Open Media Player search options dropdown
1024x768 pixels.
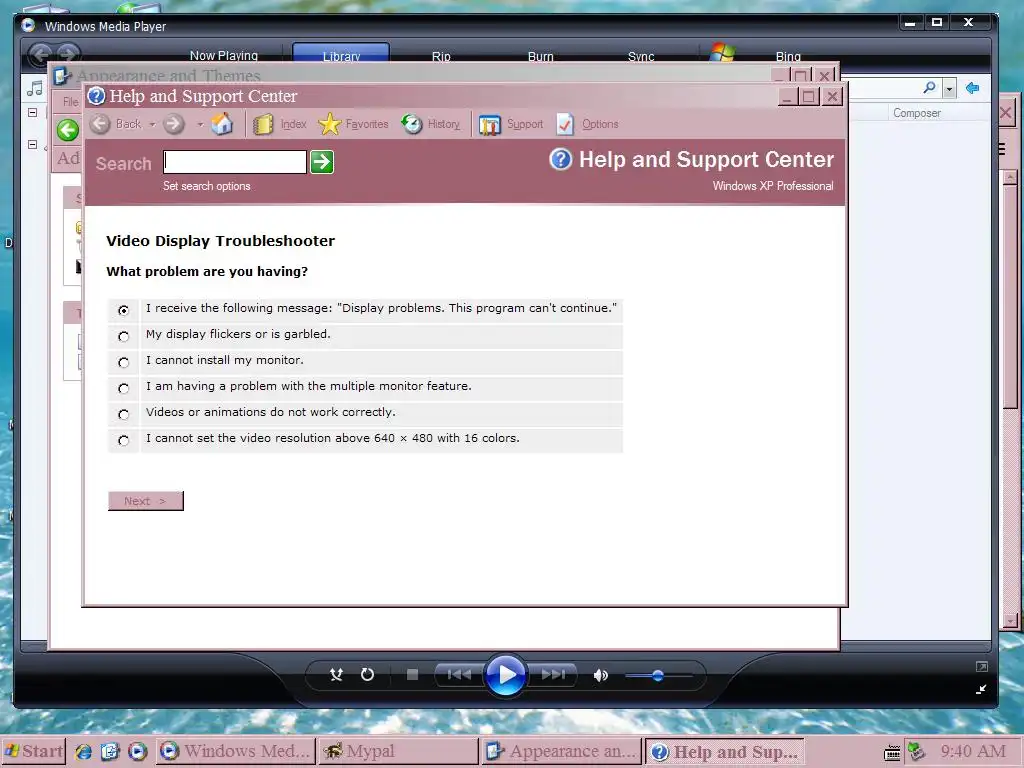click(950, 88)
